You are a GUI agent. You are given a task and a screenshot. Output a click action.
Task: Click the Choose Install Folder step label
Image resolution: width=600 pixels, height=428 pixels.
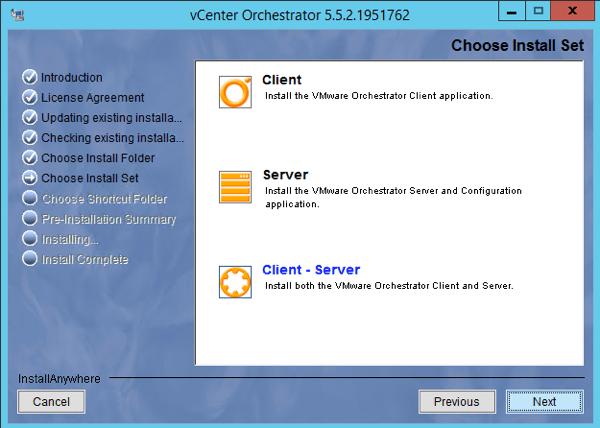[98, 159]
